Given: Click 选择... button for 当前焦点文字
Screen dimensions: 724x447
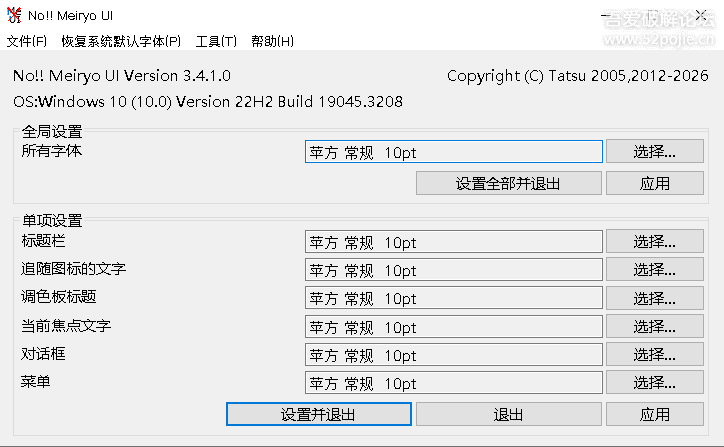Looking at the screenshot, I should (x=655, y=326).
